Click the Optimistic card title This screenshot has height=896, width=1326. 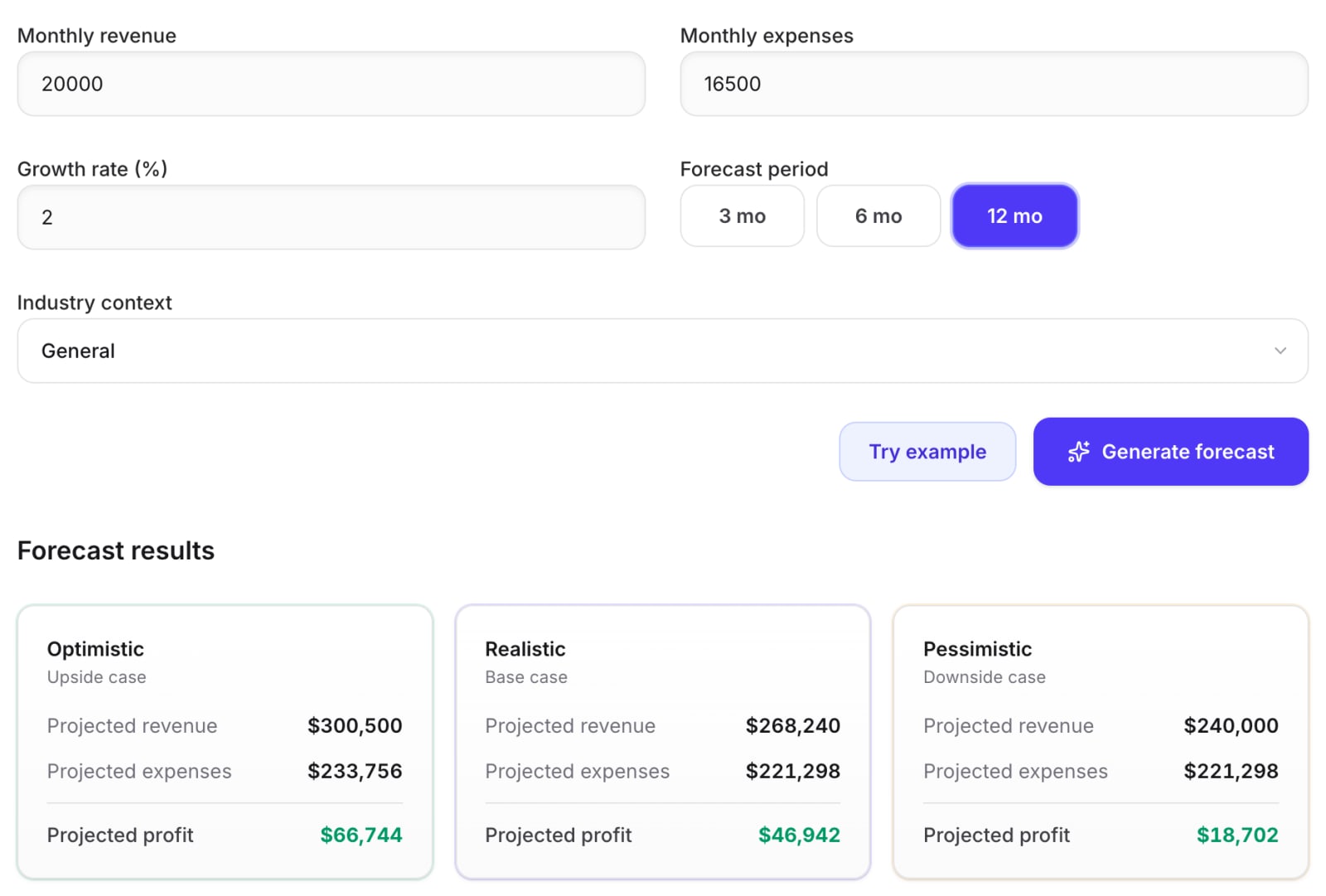[95, 649]
